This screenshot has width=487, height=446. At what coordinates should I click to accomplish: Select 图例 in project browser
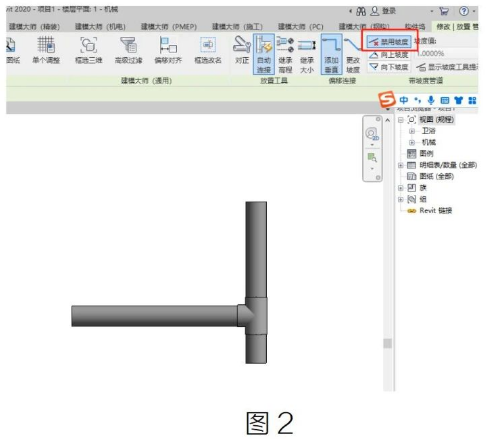coord(426,154)
